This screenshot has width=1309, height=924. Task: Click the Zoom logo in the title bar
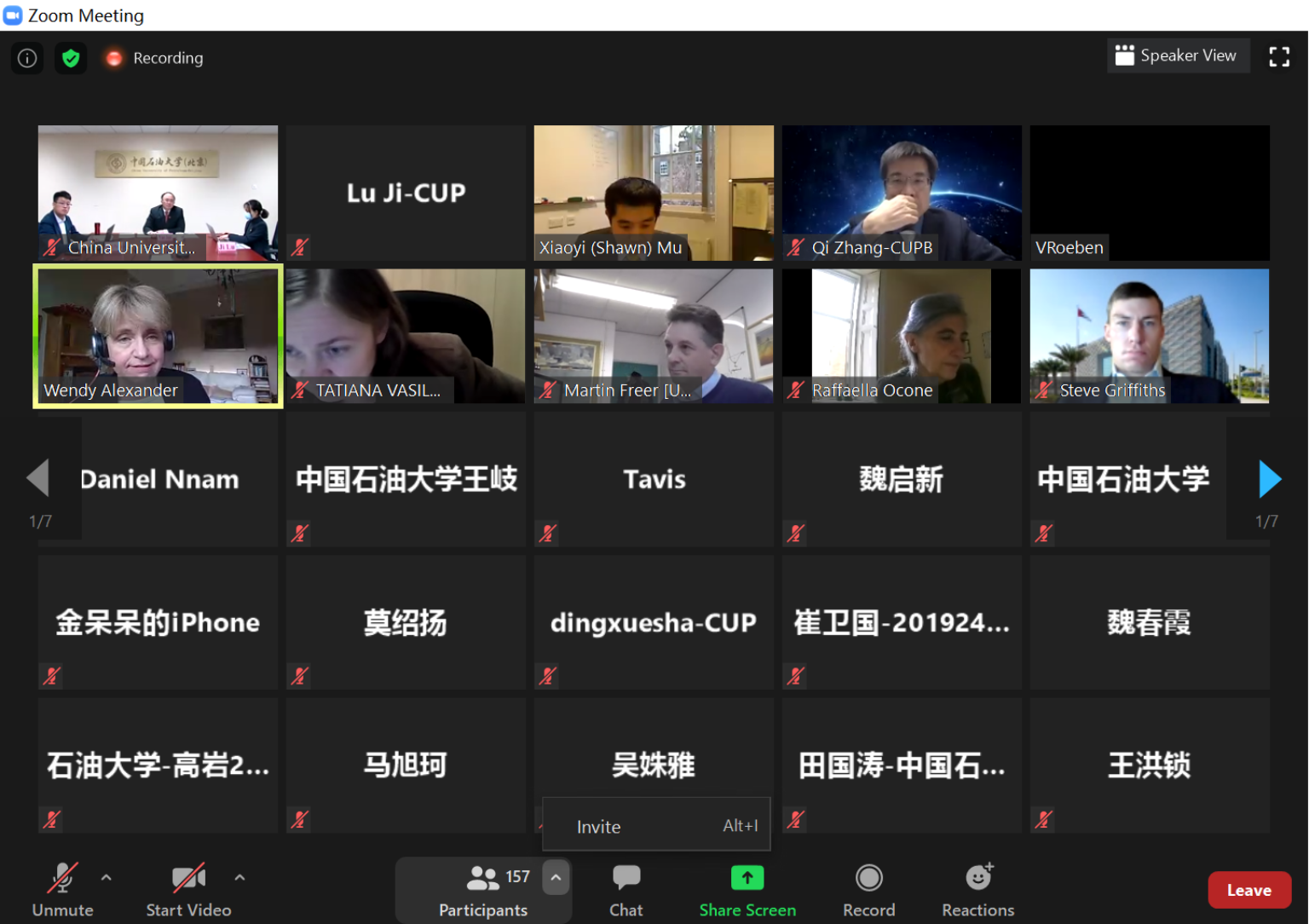click(x=12, y=14)
